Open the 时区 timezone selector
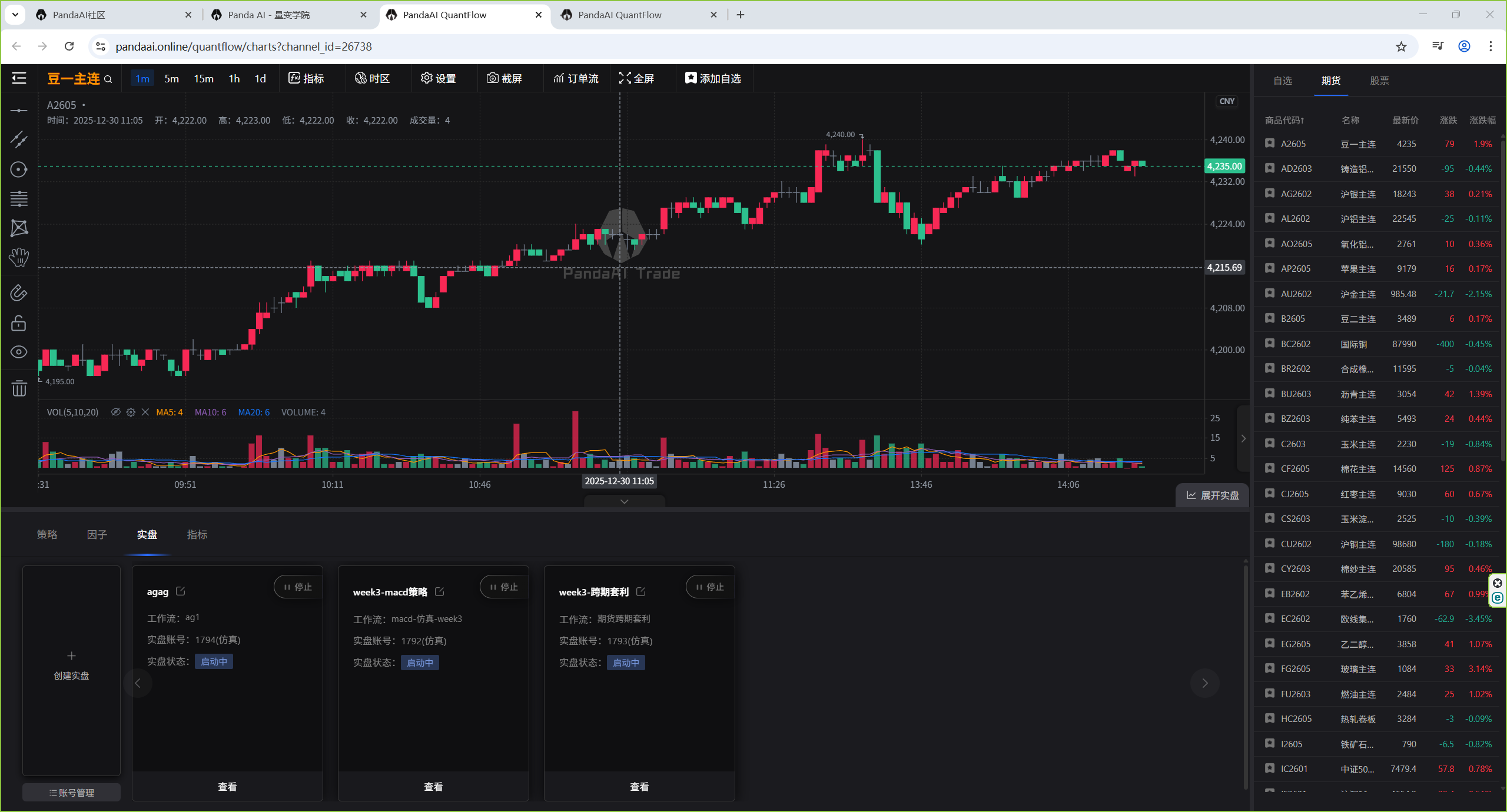The height and width of the screenshot is (812, 1507). point(372,78)
